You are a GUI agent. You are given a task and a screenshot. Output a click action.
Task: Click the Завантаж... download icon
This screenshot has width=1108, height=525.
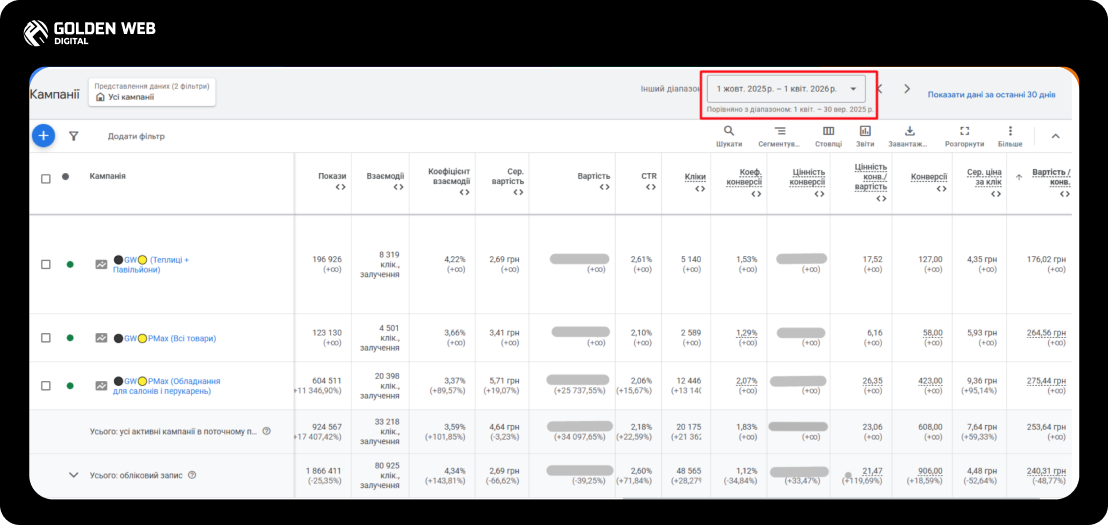tap(909, 131)
